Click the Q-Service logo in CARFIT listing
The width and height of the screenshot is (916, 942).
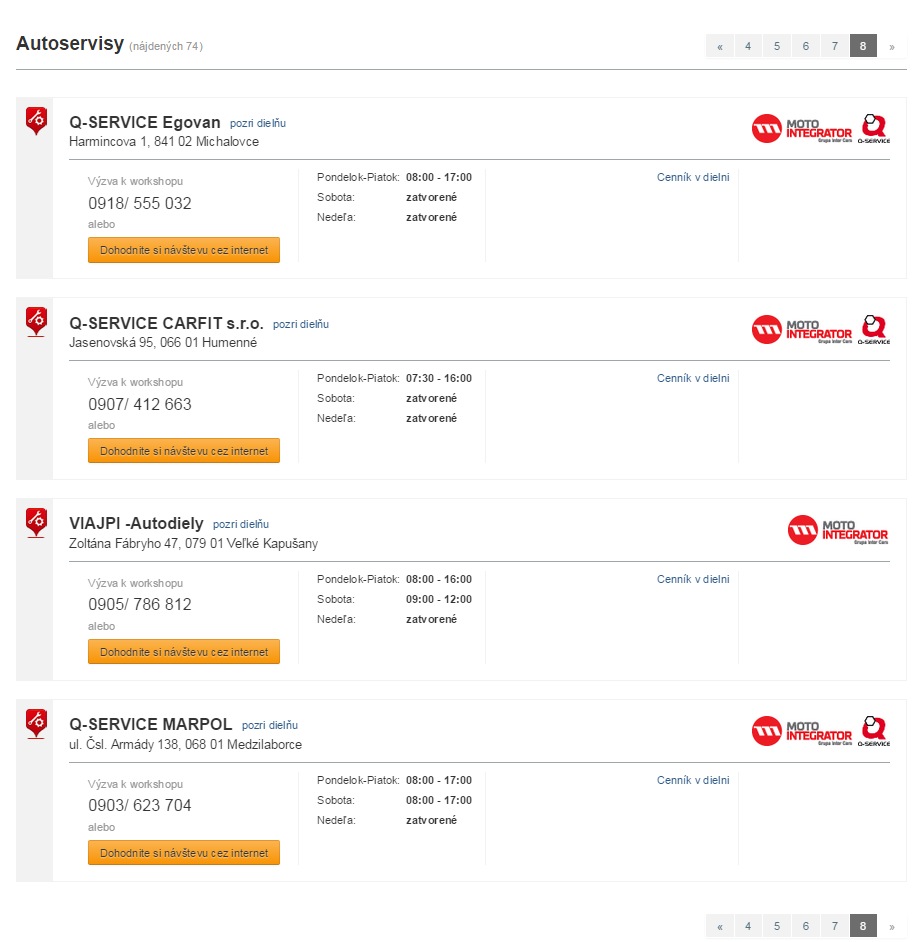874,329
